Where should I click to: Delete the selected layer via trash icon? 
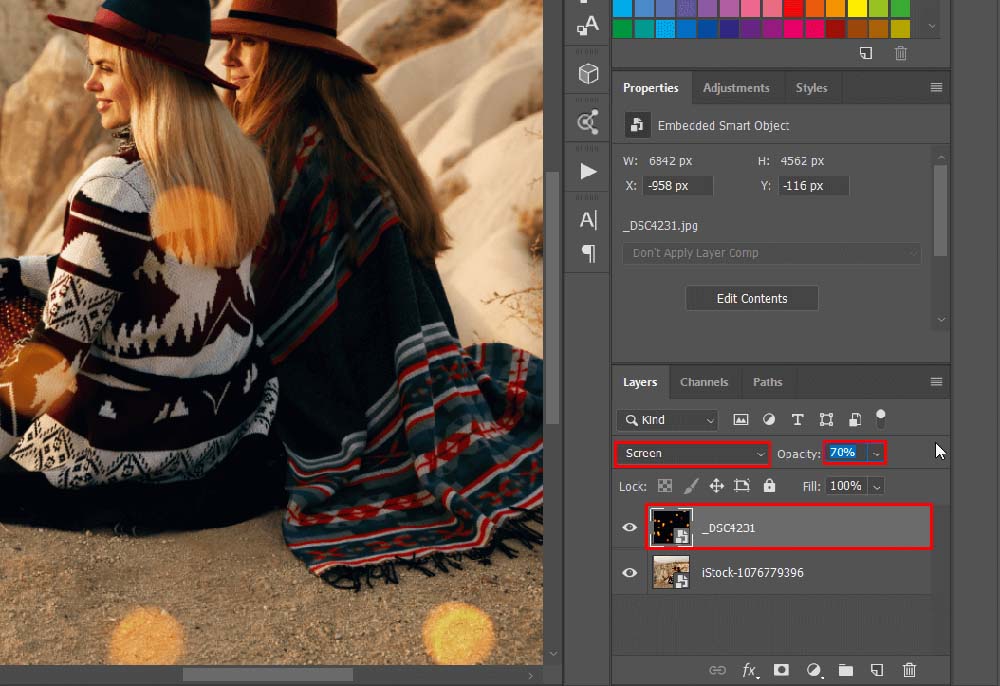(x=909, y=670)
